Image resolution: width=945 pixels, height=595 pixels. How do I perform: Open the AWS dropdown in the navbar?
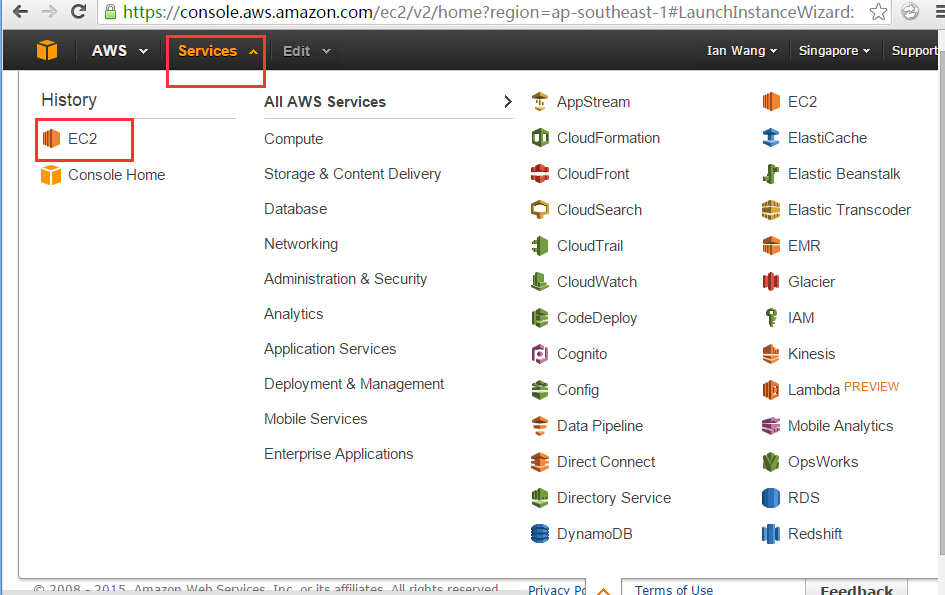click(x=119, y=51)
